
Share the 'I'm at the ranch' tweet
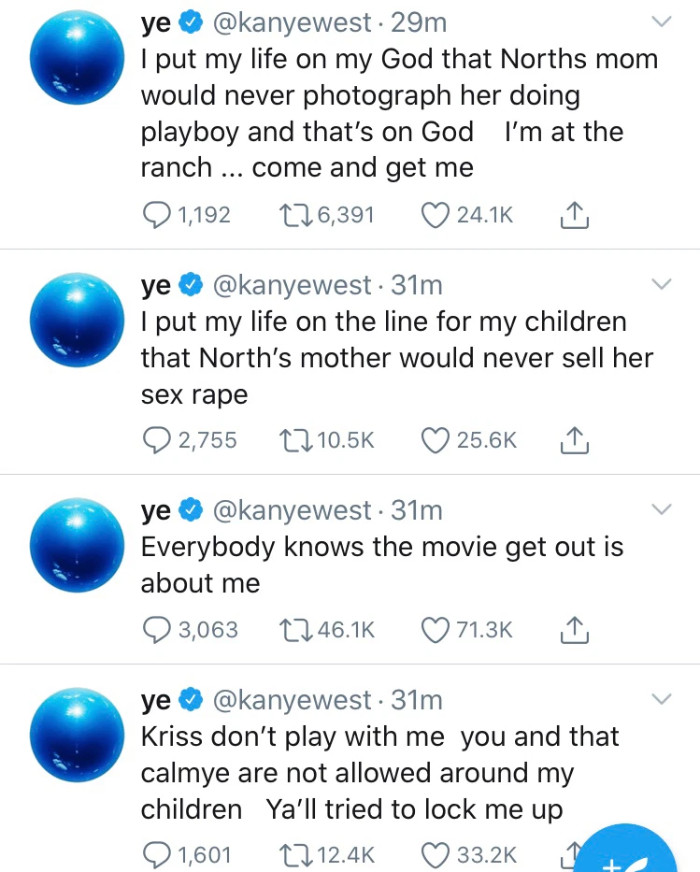click(x=575, y=214)
